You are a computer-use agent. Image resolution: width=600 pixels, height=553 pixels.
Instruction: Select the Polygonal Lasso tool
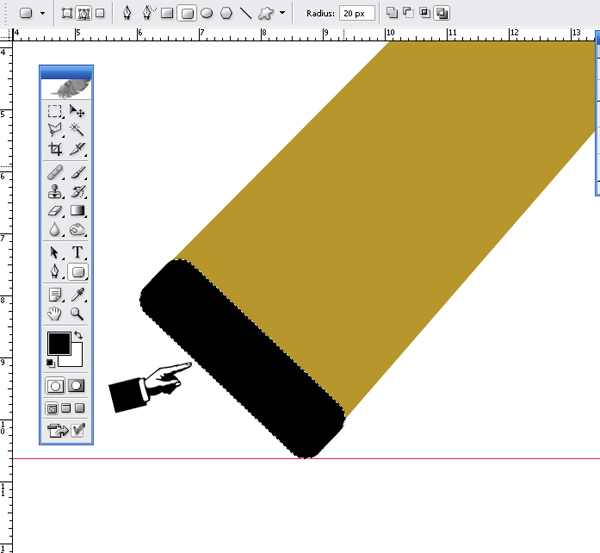pyautogui.click(x=55, y=130)
